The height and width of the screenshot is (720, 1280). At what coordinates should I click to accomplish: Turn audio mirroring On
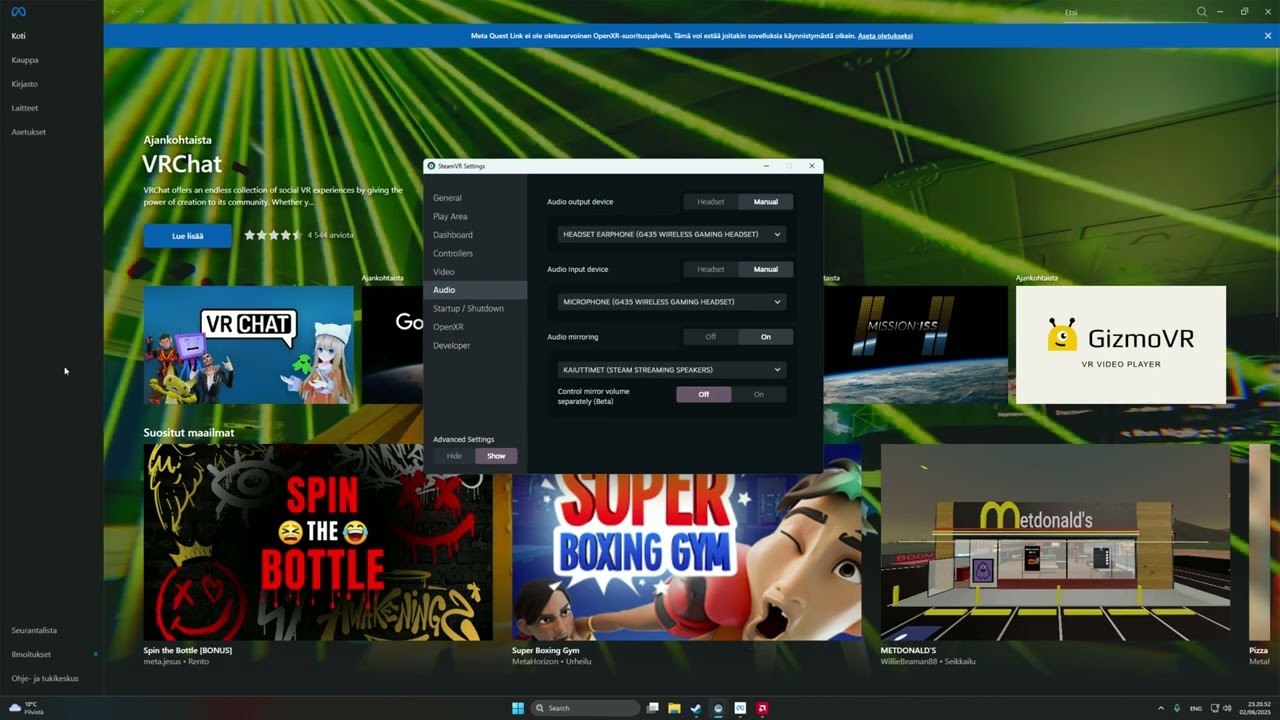click(766, 337)
